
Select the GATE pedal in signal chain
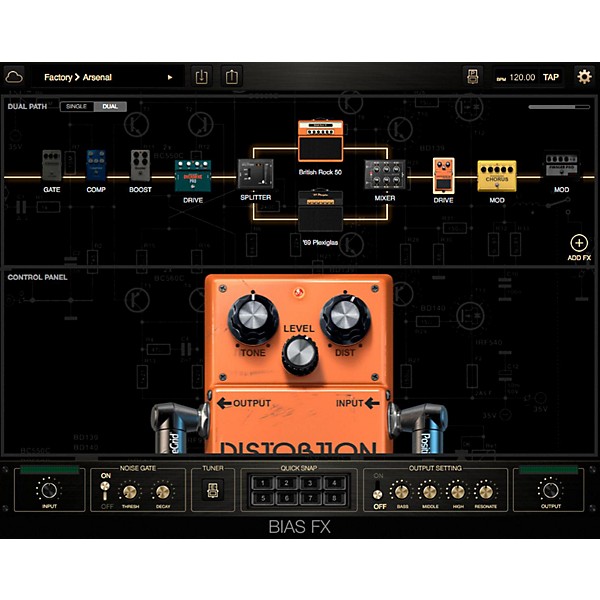(x=52, y=165)
